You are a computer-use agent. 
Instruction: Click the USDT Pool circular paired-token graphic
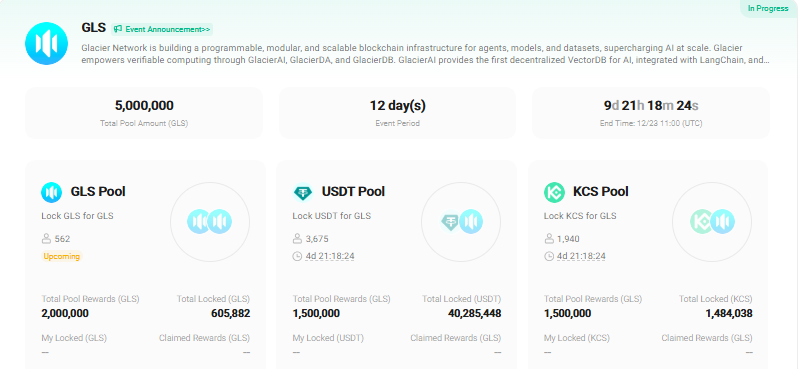(461, 222)
